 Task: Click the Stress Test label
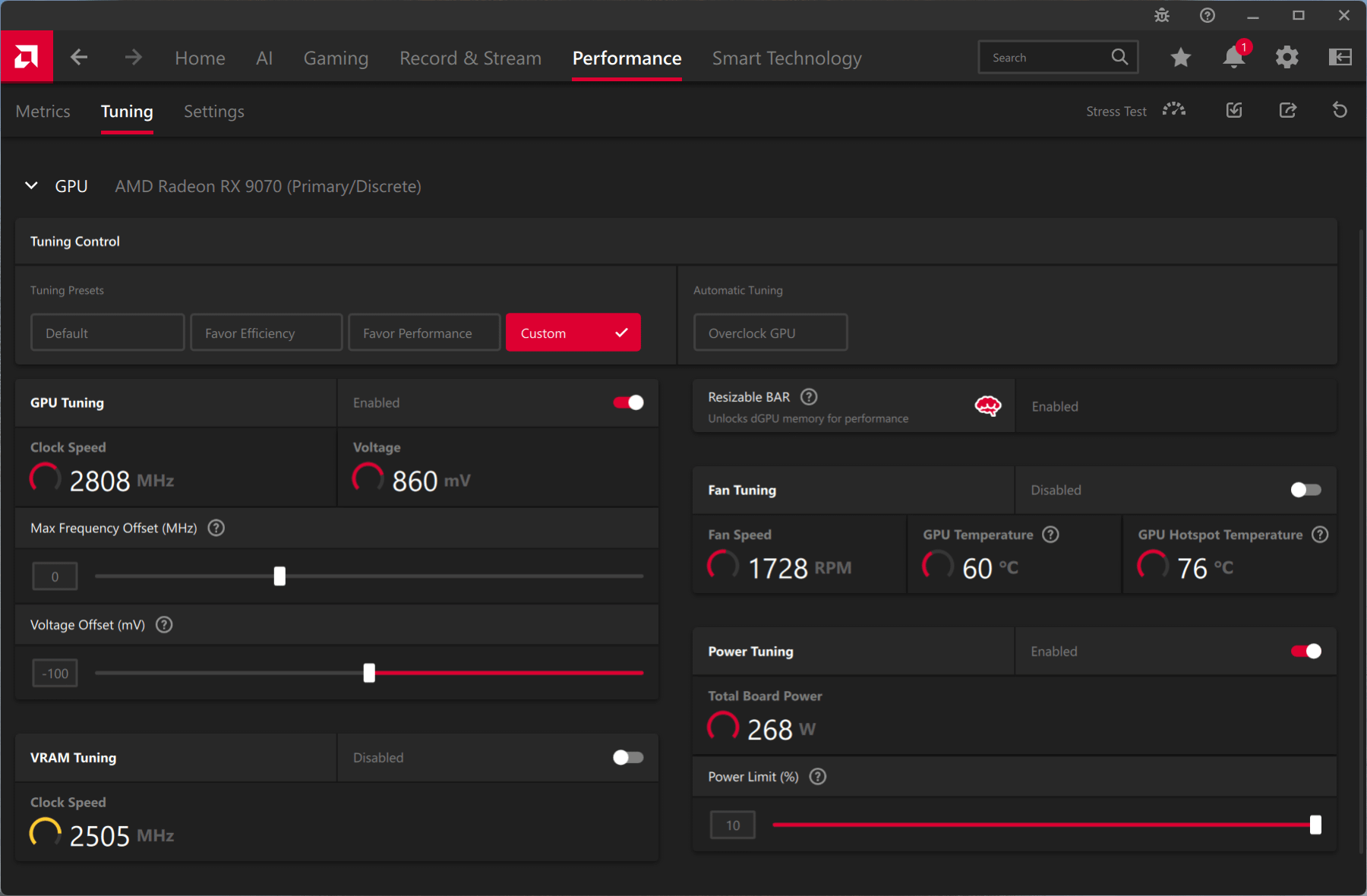tap(1116, 111)
